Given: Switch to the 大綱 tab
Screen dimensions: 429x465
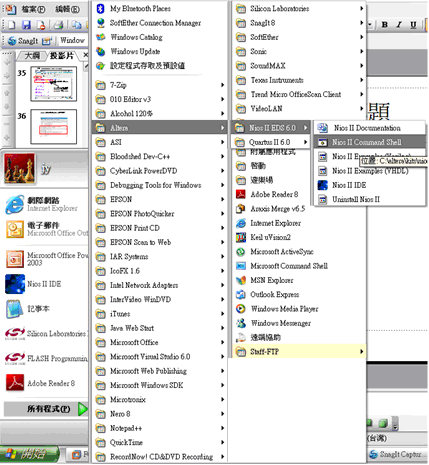Looking at the screenshot, I should 32,56.
